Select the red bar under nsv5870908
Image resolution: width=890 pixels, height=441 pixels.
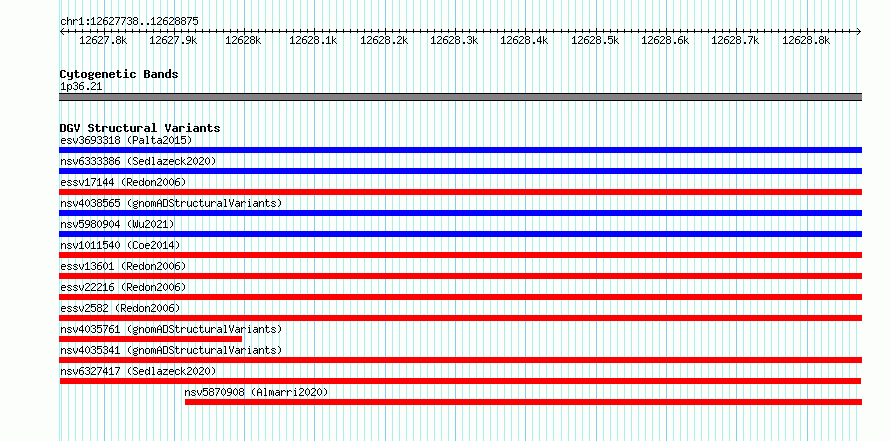(x=523, y=402)
